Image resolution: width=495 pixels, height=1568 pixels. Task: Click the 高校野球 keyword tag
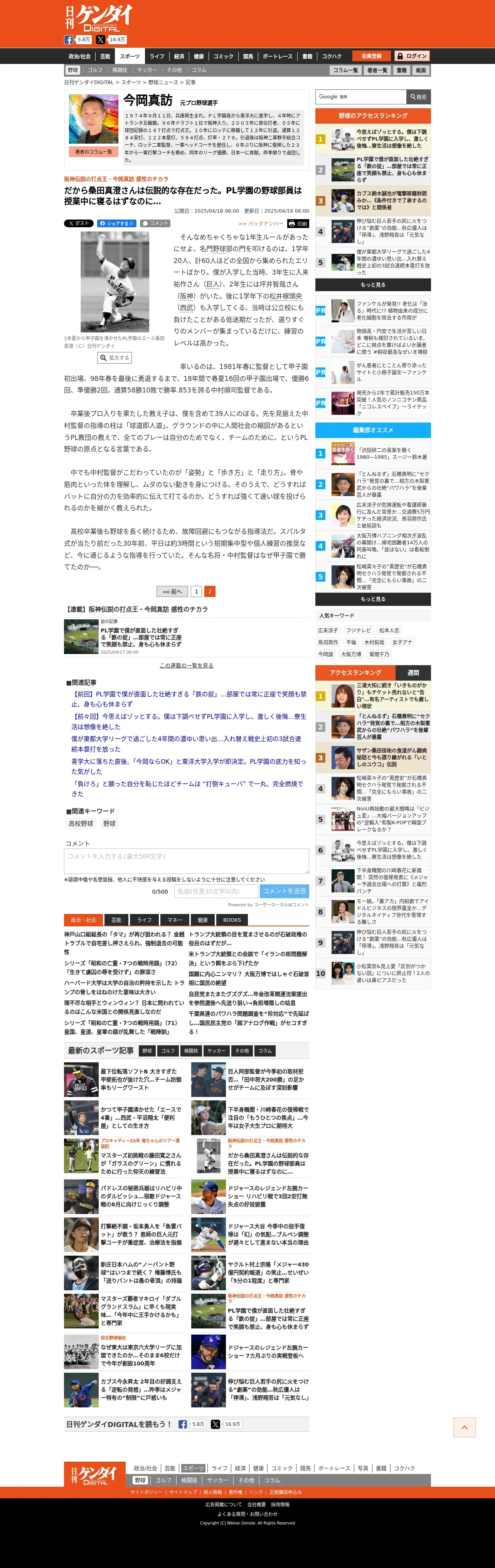tap(81, 823)
